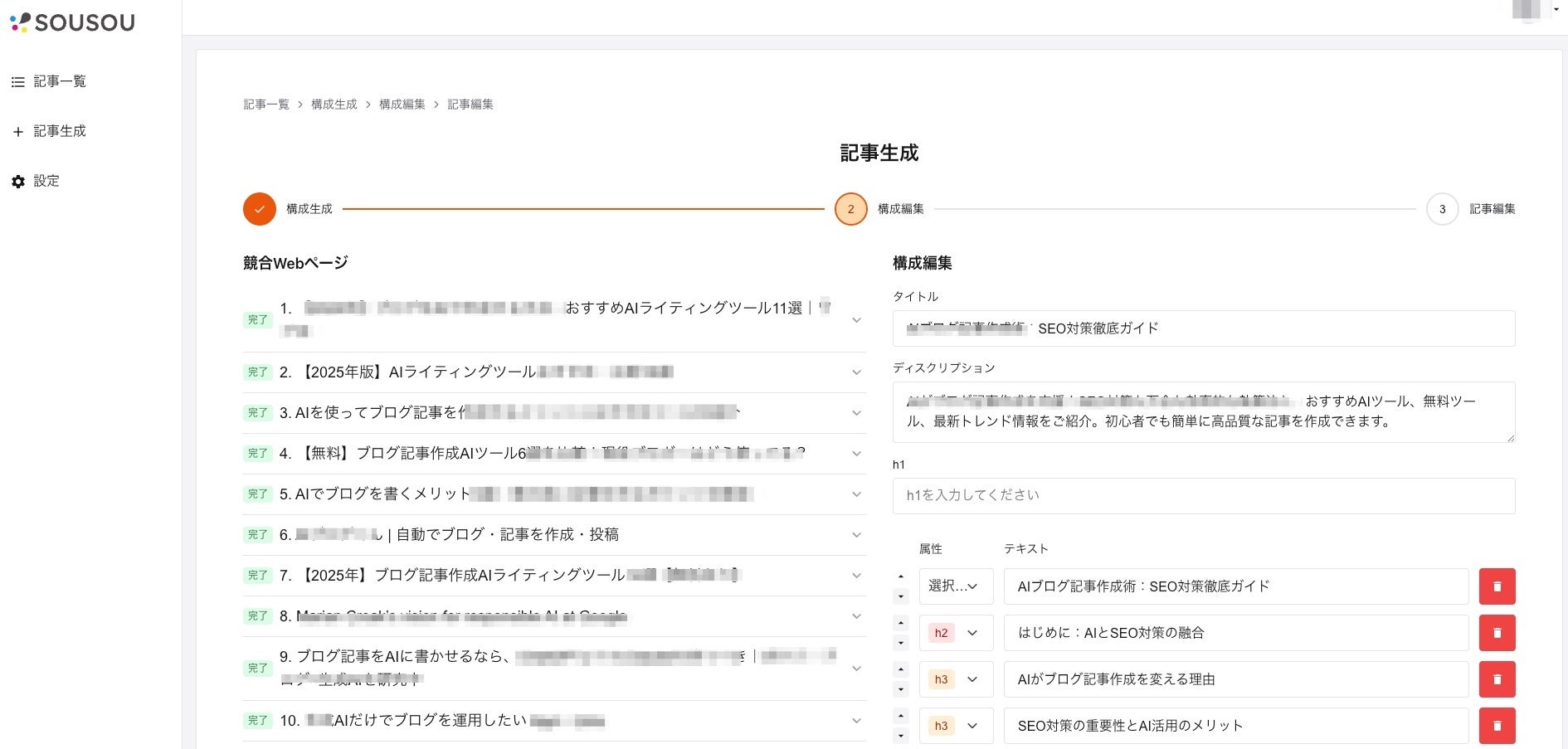Open h2 attribute dropdown for はじめに row
The width and height of the screenshot is (1568, 749).
tap(956, 633)
